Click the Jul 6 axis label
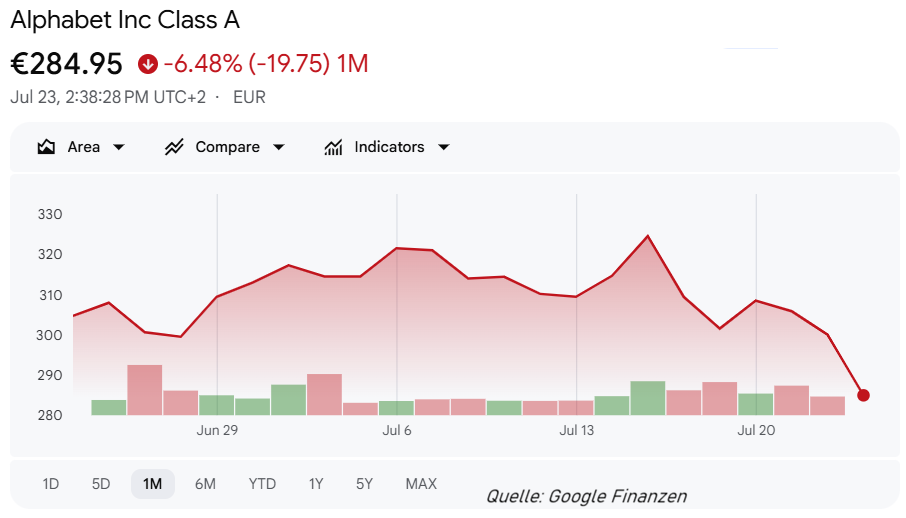The height and width of the screenshot is (518, 906). click(397, 430)
